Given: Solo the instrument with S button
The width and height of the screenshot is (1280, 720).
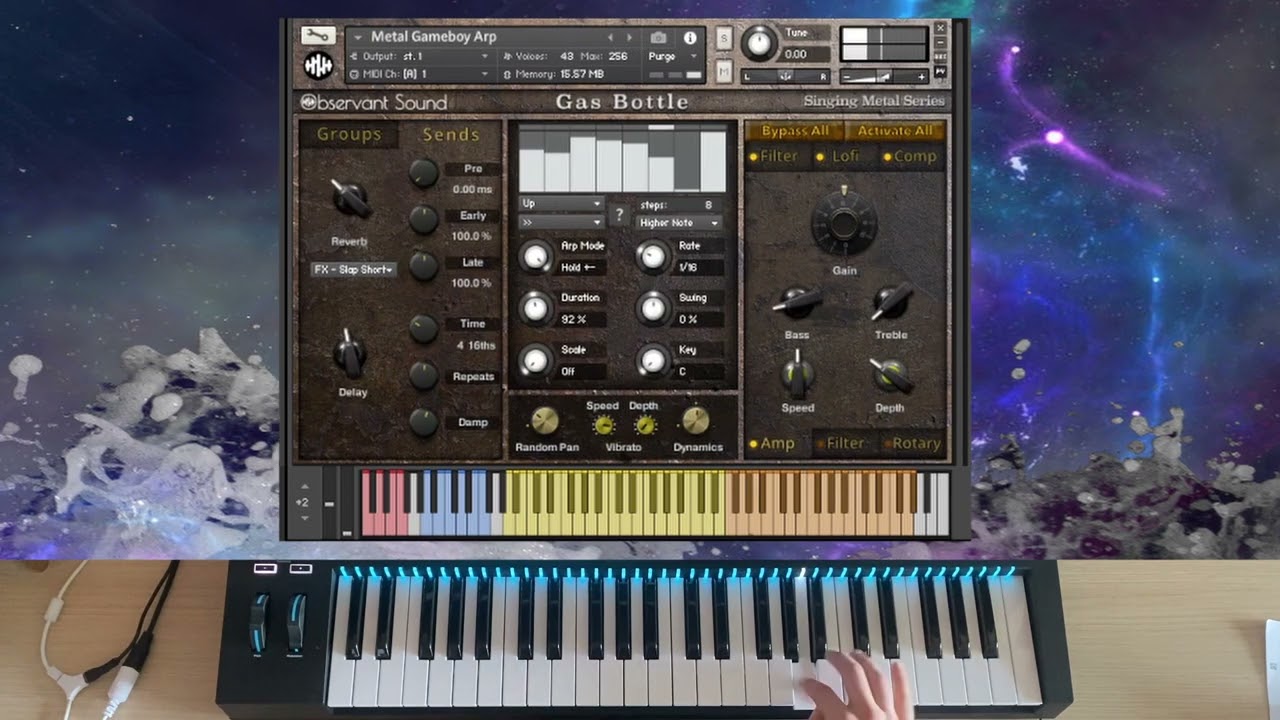Looking at the screenshot, I should [724, 38].
